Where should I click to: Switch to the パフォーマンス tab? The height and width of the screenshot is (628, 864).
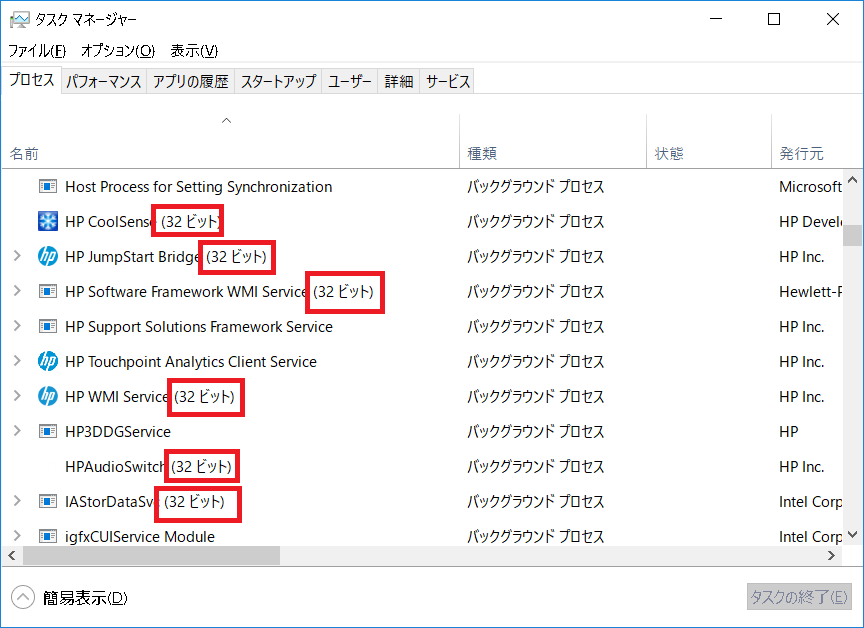(104, 82)
